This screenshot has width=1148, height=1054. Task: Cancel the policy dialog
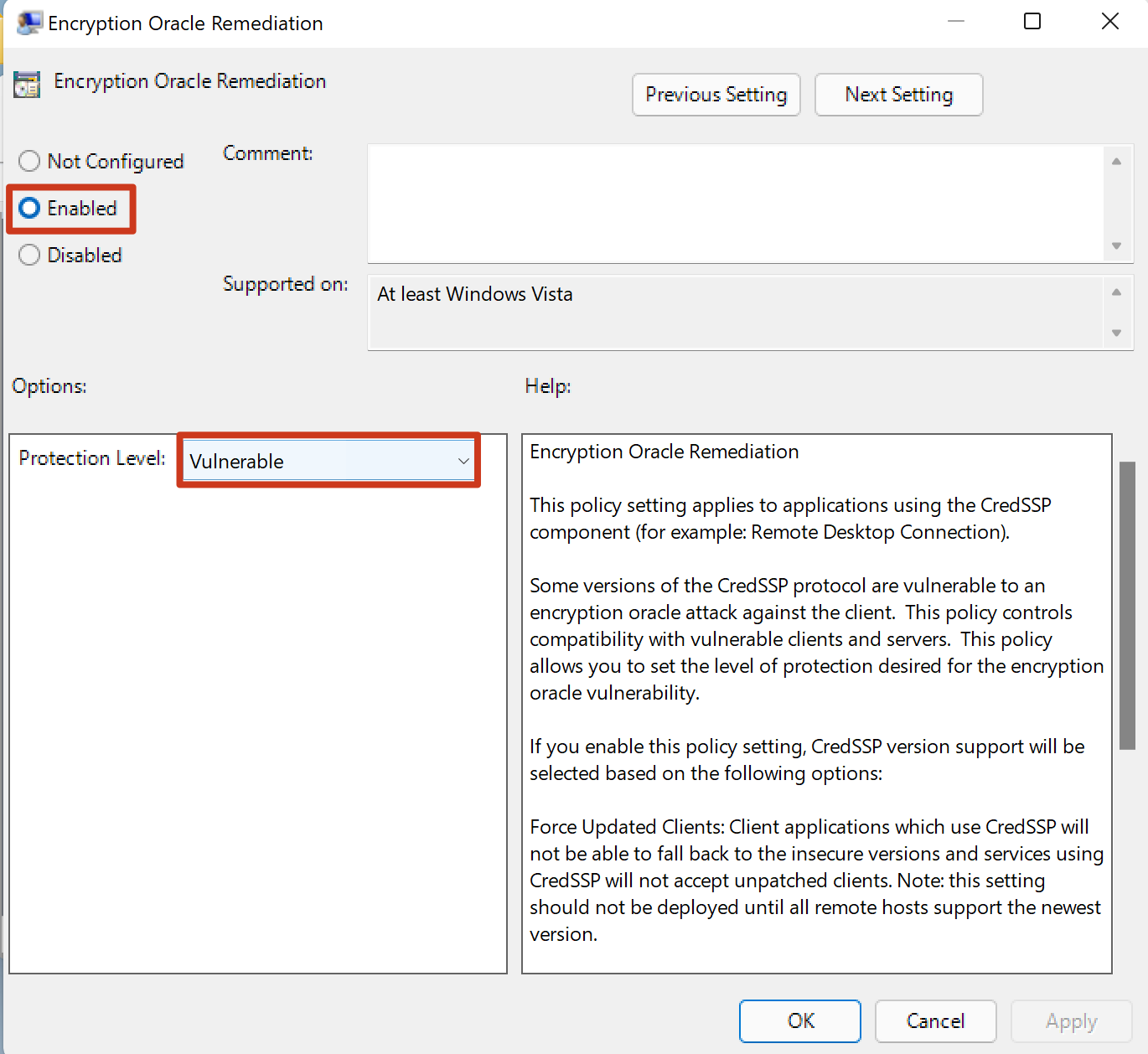[x=935, y=1020]
